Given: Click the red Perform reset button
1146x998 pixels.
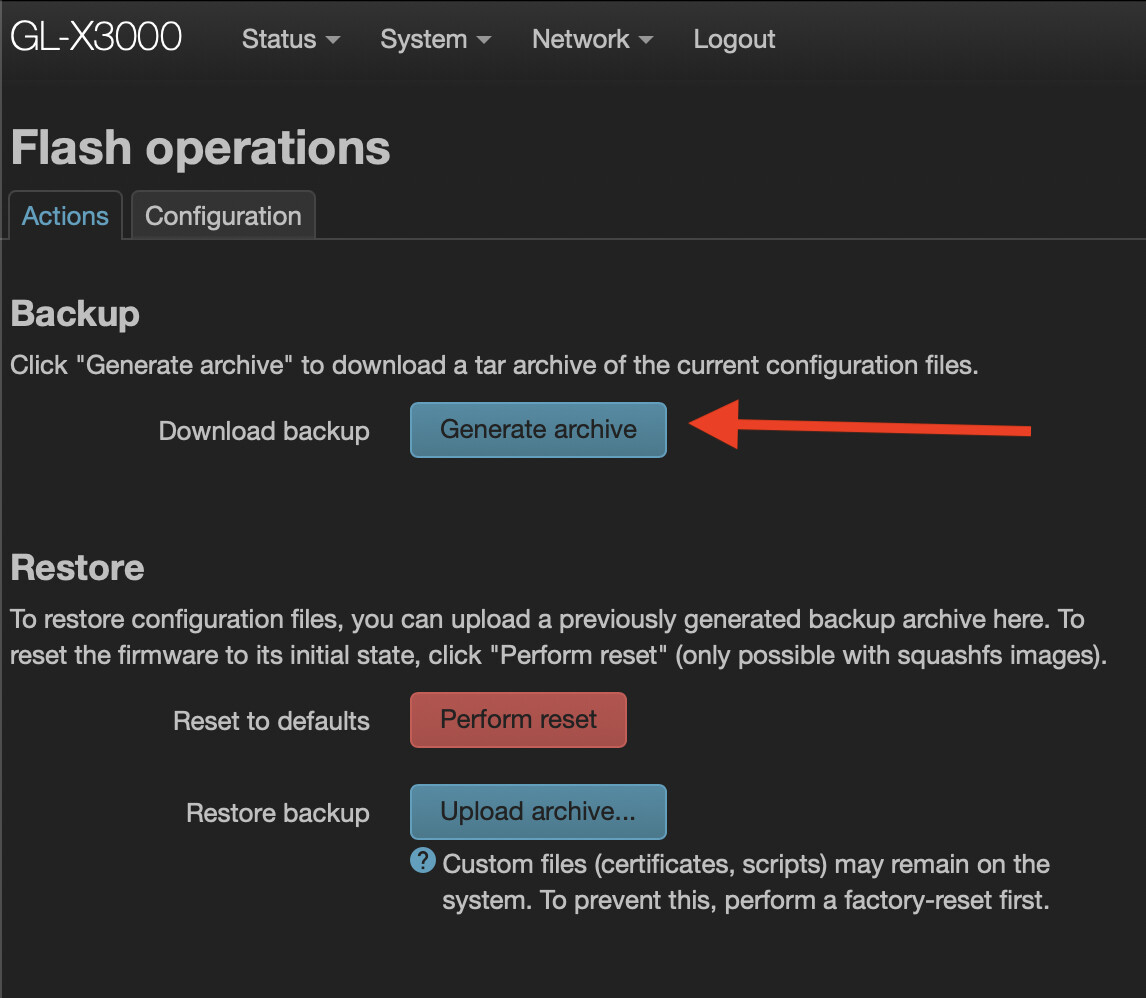Looking at the screenshot, I should point(518,720).
